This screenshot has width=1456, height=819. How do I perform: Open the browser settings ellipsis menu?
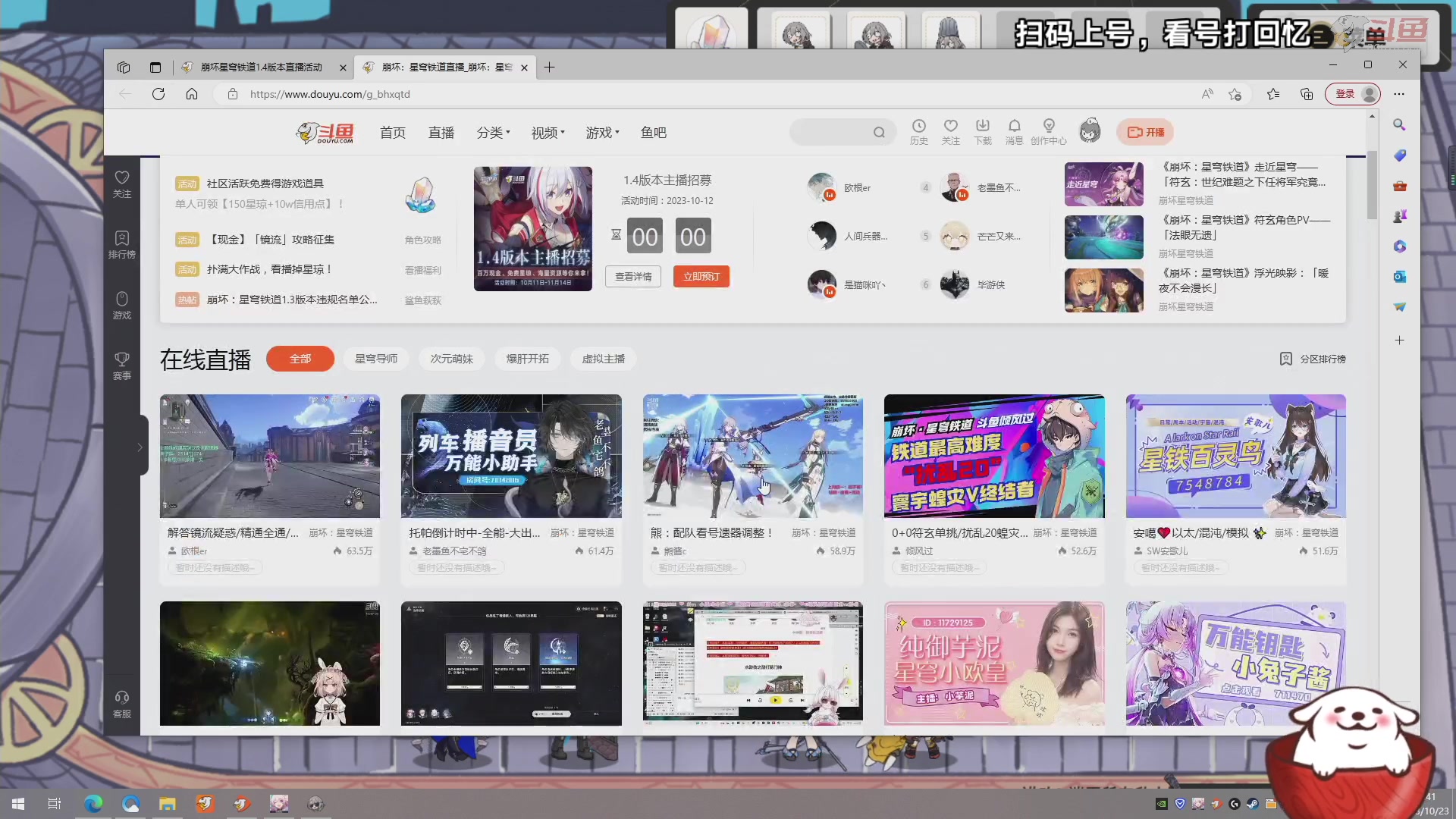click(1399, 94)
